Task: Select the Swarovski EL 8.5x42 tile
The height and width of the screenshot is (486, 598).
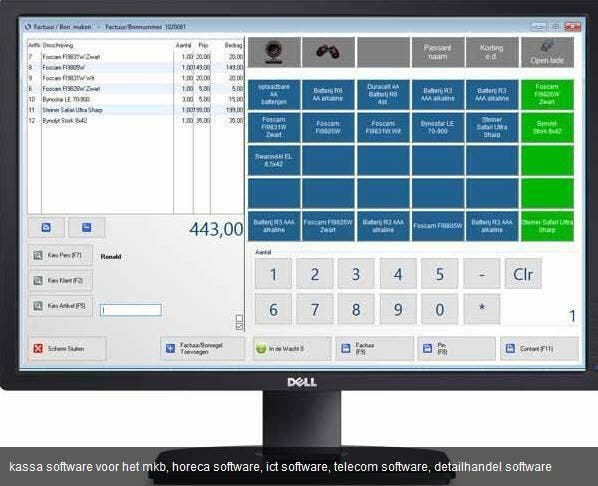Action: coord(274,160)
